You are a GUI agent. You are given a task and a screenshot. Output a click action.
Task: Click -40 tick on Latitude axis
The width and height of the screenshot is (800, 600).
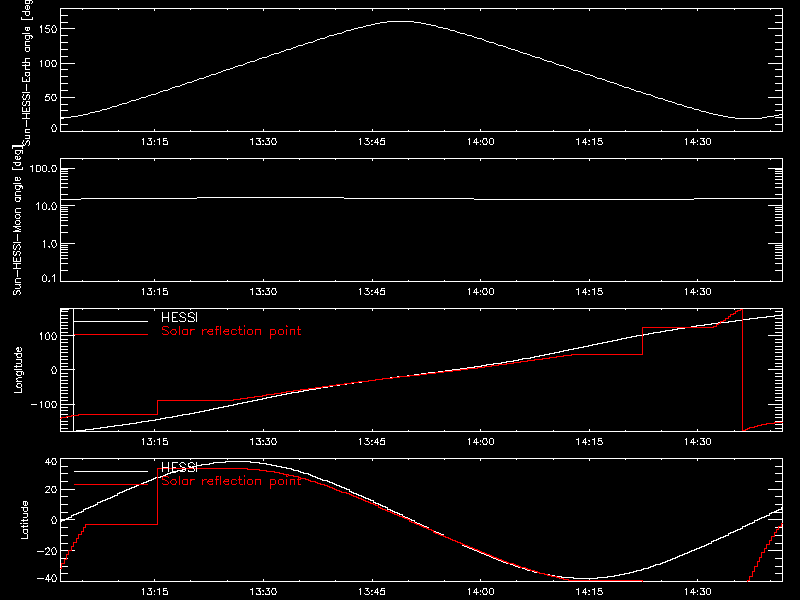(47, 579)
